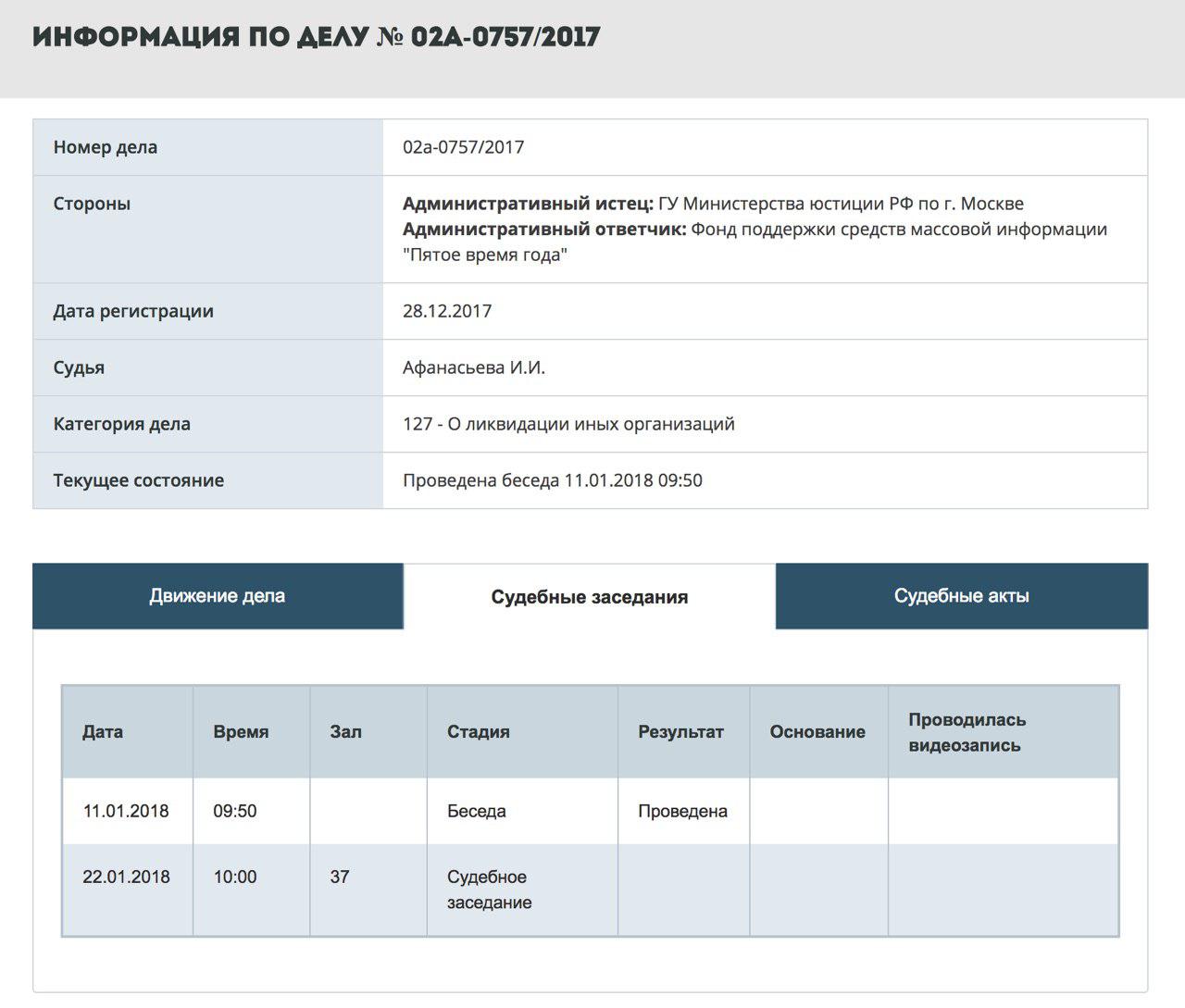Click the Дата column header

[x=103, y=732]
